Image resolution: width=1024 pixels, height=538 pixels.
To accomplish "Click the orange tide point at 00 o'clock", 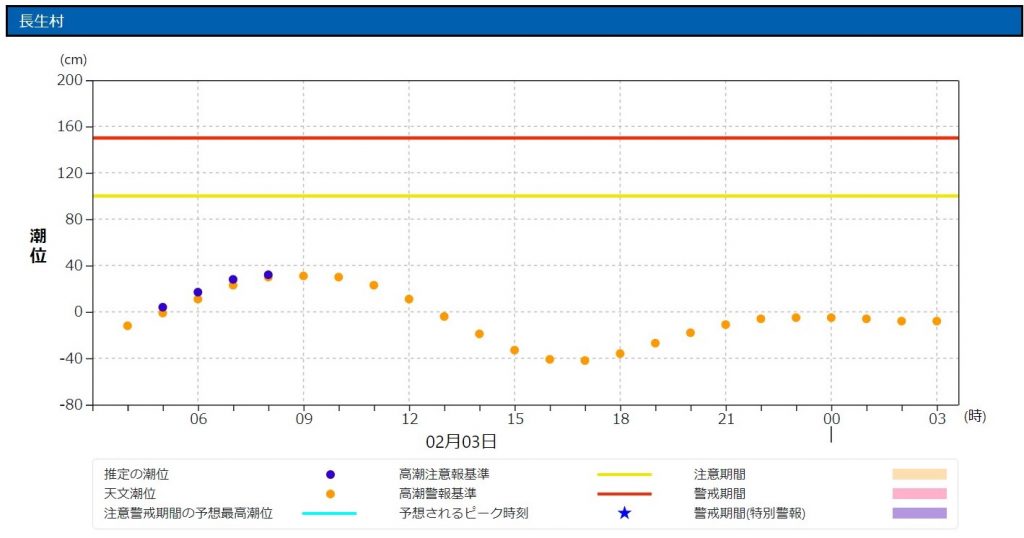I will point(831,318).
